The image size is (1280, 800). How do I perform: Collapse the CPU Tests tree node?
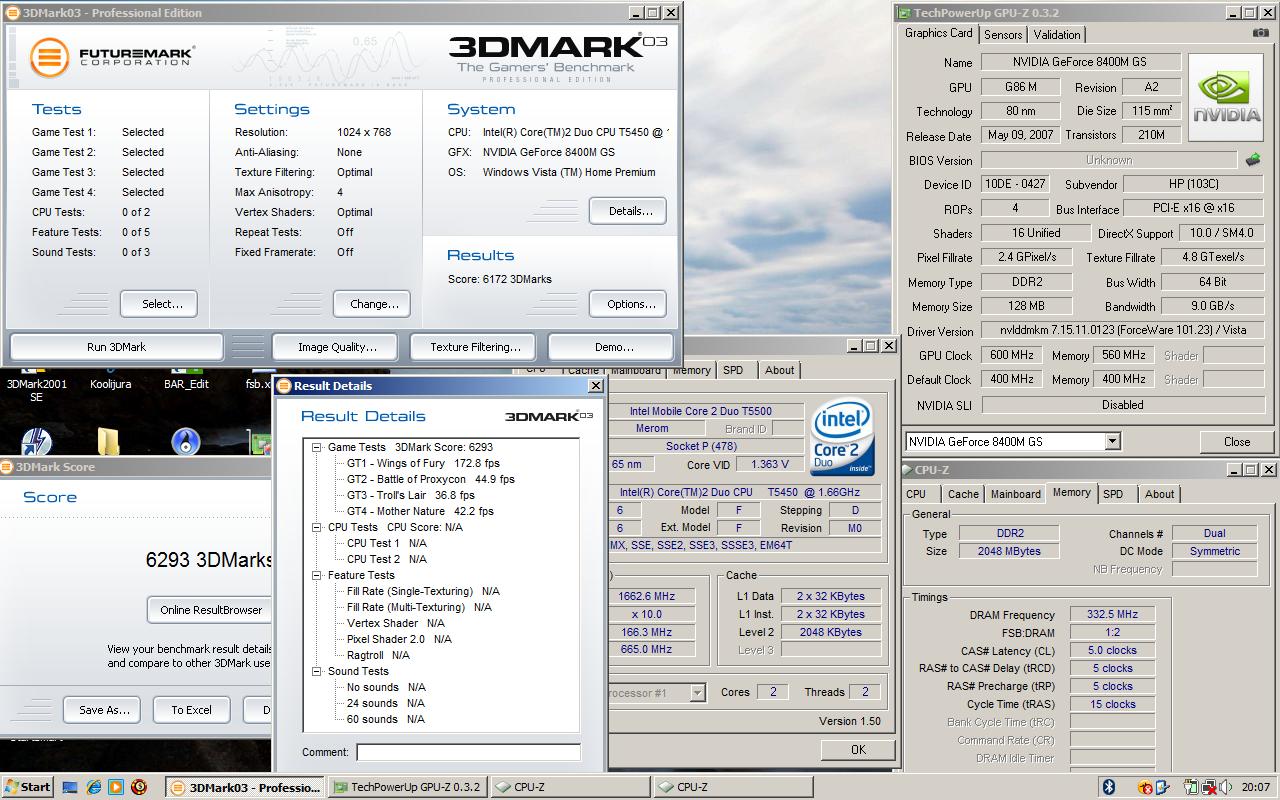(x=317, y=527)
